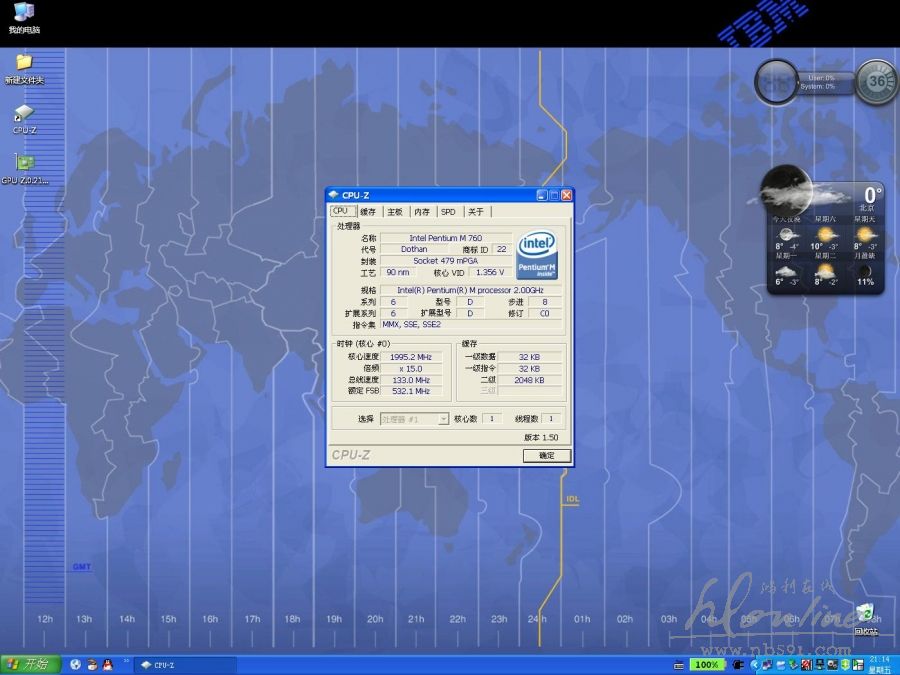Screen dimensions: 900x675
Task: Switch to the 缓存 tab
Action: [x=368, y=212]
